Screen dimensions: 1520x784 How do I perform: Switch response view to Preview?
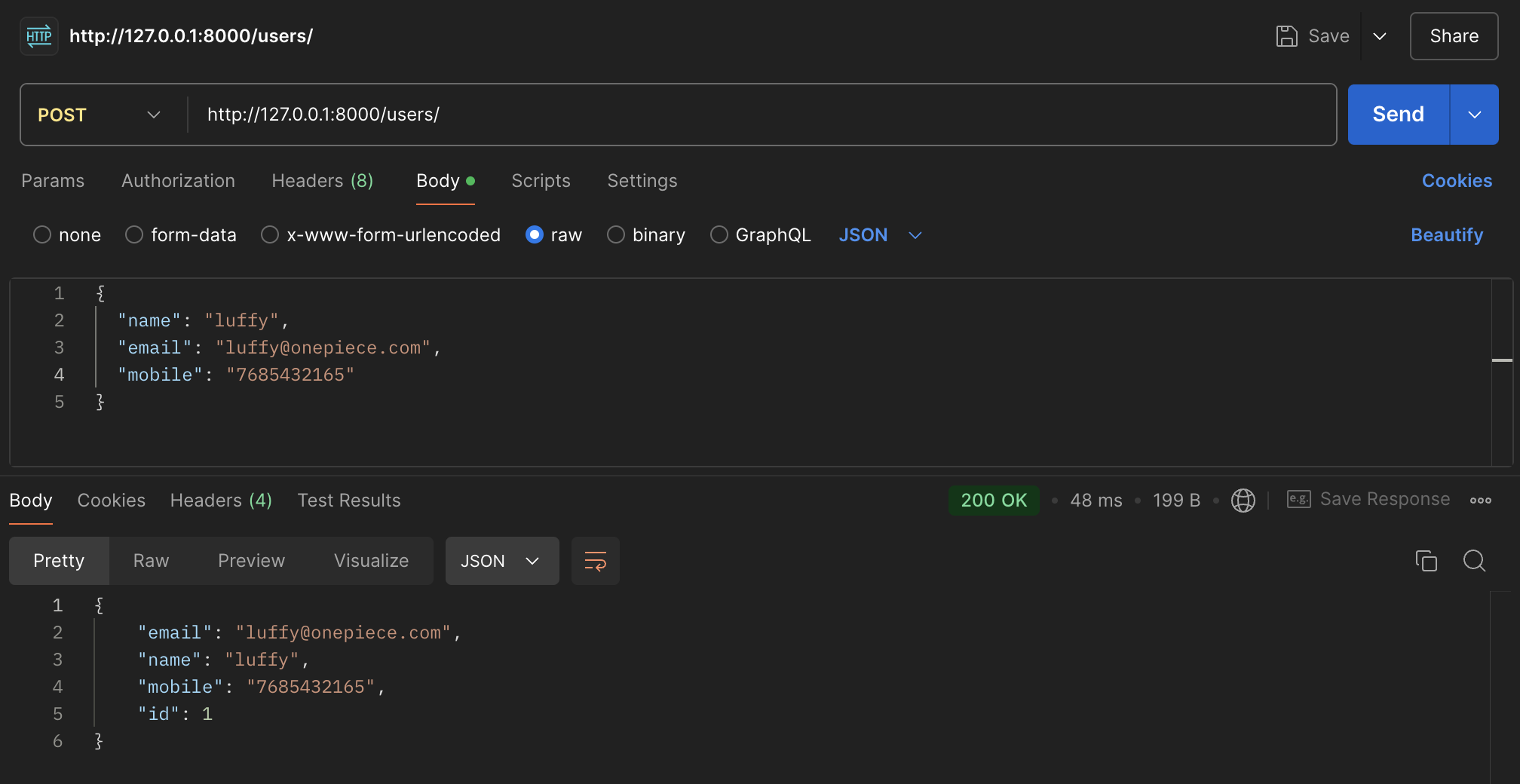coord(251,561)
